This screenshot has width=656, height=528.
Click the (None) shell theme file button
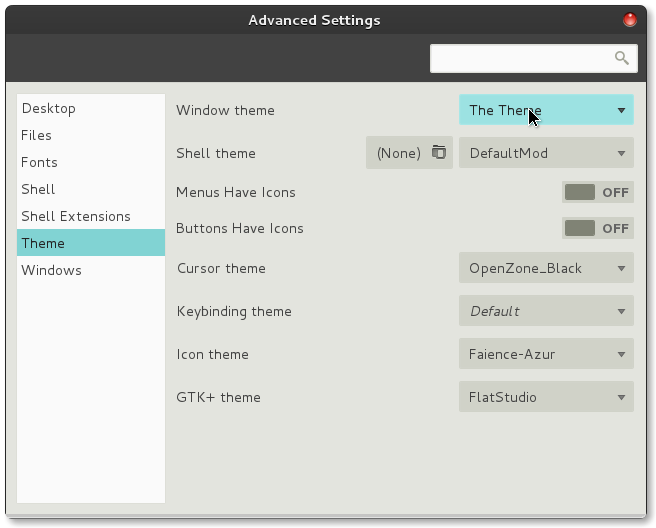tap(409, 153)
